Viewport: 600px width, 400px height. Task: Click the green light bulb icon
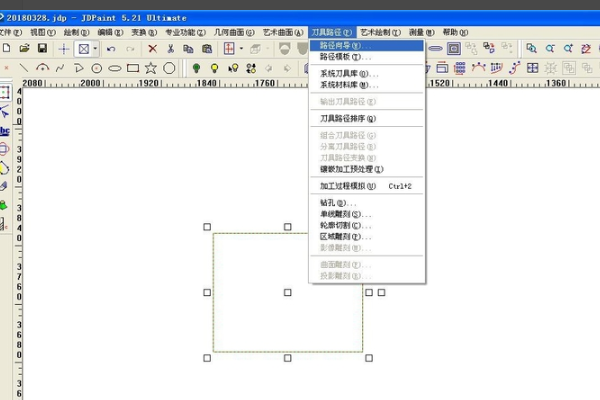pyautogui.click(x=196, y=68)
